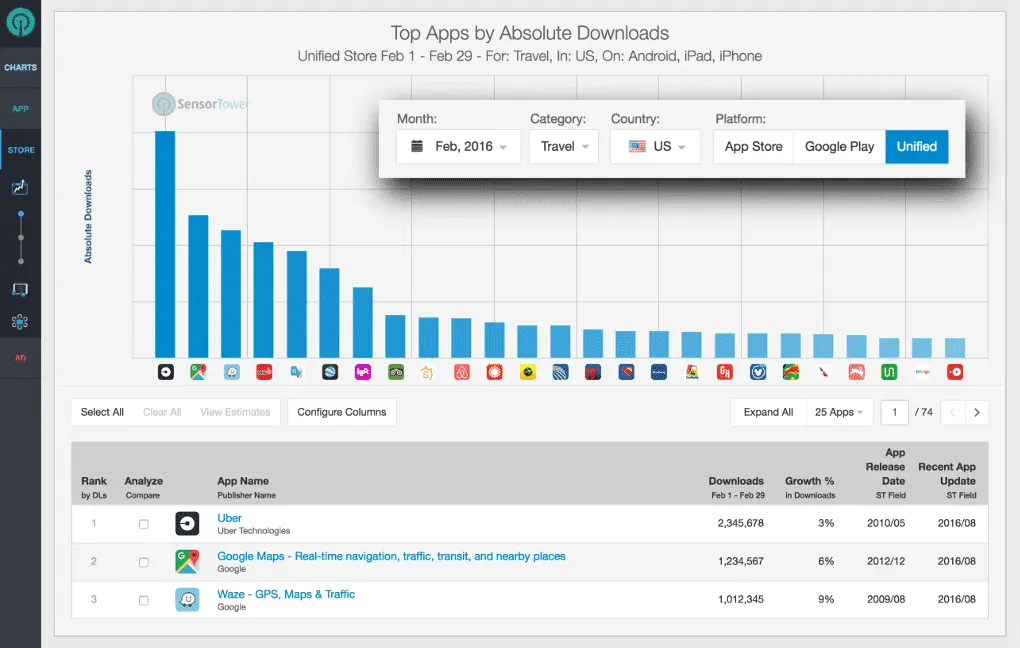Click the Waze icon under the chart
1020x648 pixels.
pyautogui.click(x=232, y=372)
